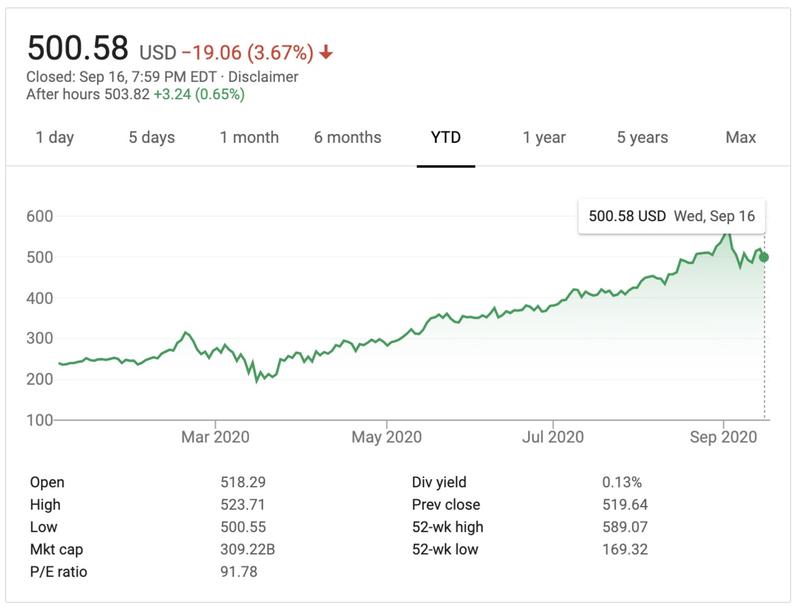
Task: Switch to the 1 day tab
Action: (55, 138)
